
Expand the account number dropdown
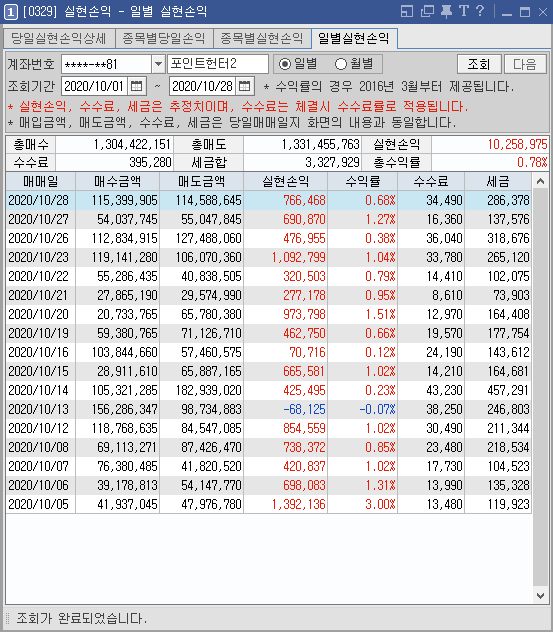(x=158, y=64)
